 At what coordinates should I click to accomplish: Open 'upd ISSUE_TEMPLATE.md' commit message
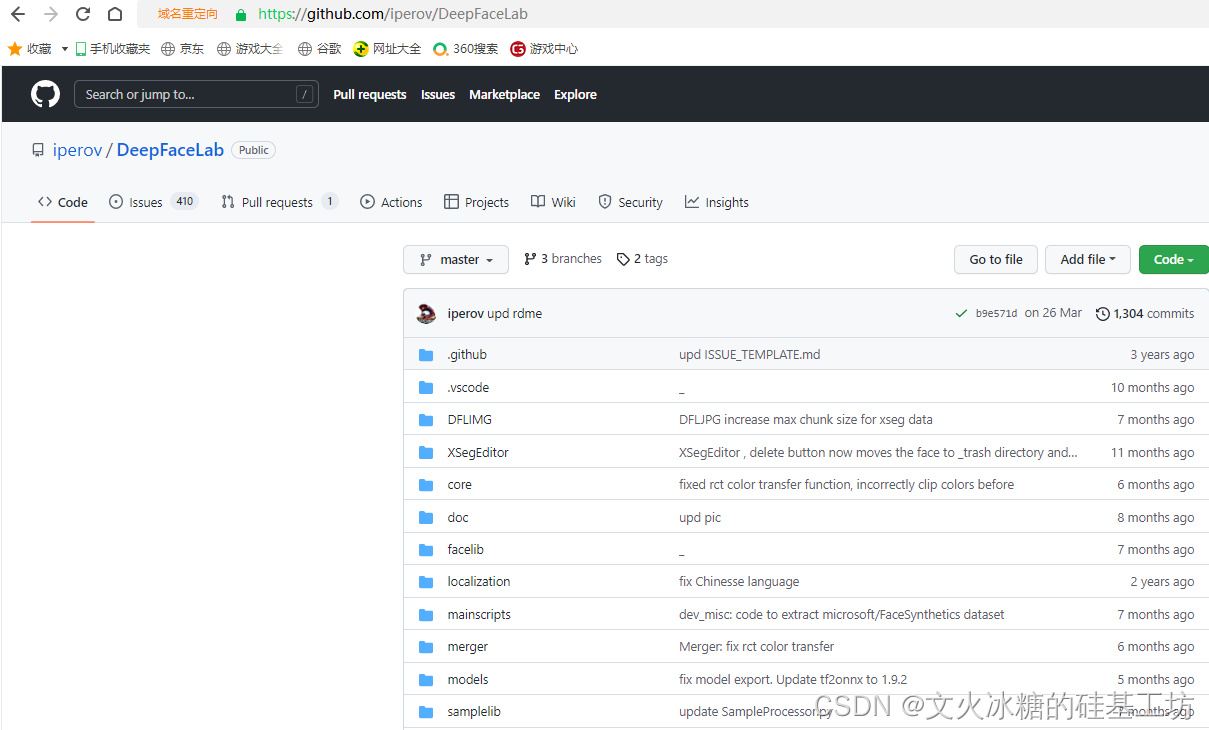click(x=750, y=355)
